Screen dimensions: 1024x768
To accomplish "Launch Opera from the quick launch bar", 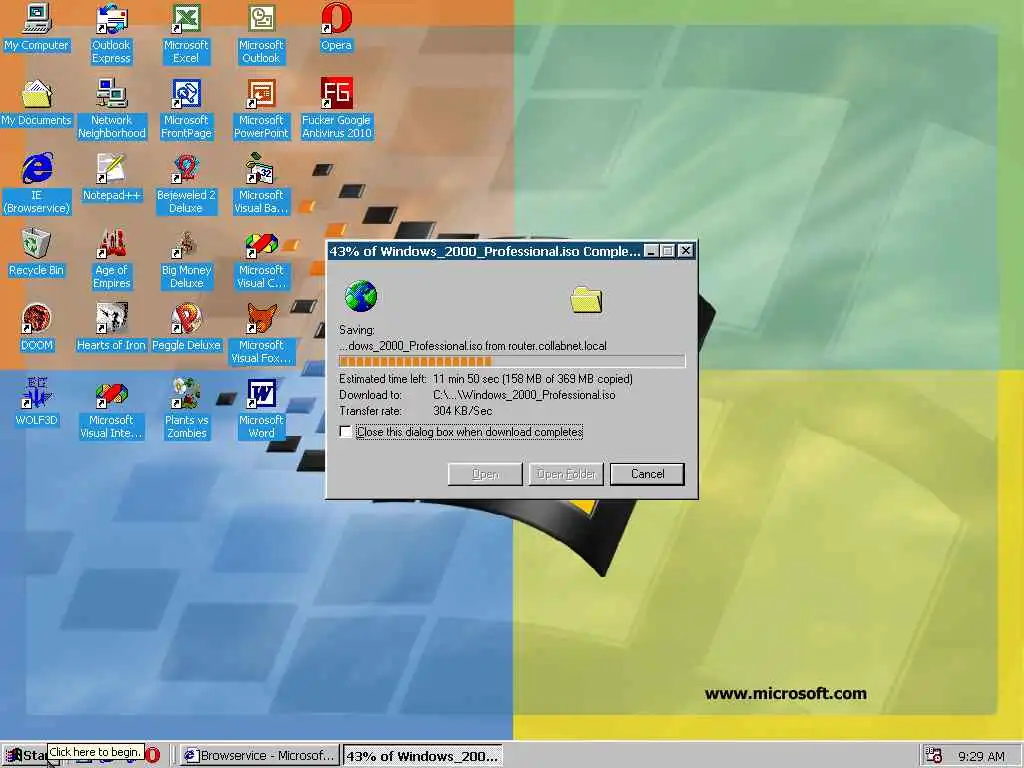I will 153,756.
